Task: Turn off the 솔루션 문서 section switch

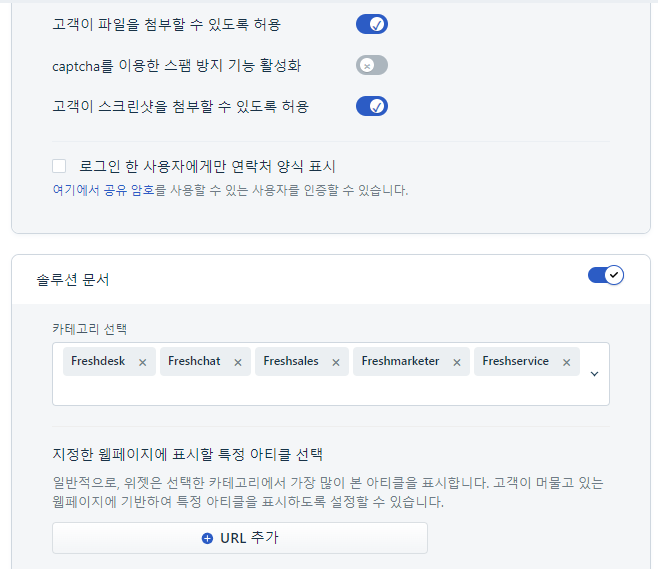Action: (606, 275)
